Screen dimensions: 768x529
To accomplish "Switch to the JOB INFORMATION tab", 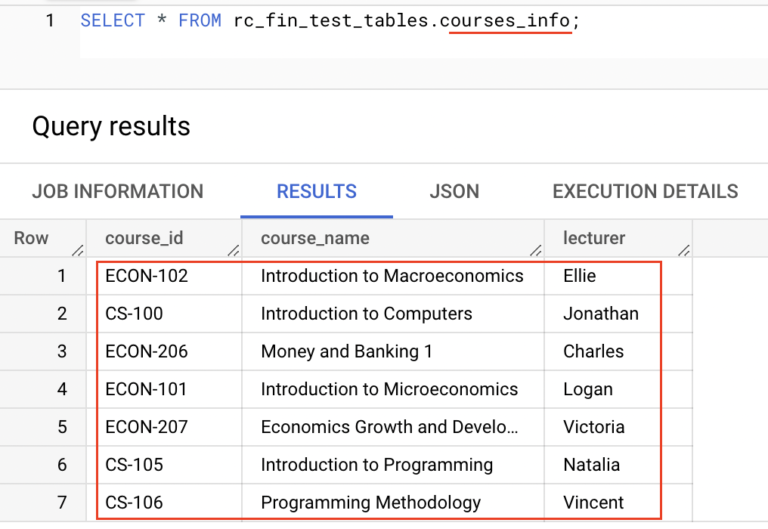I will 117,191.
